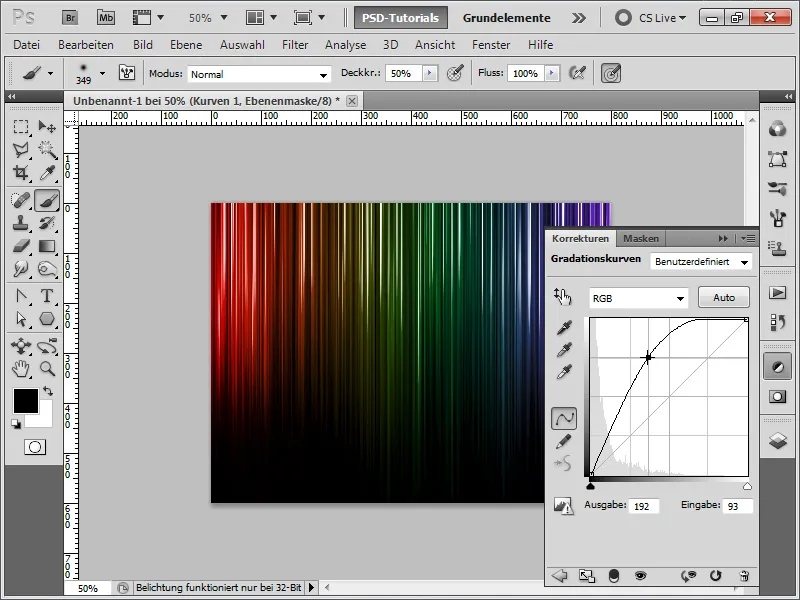The width and height of the screenshot is (800, 600).
Task: Delete the adjustment with trash icon
Action: coord(744,576)
